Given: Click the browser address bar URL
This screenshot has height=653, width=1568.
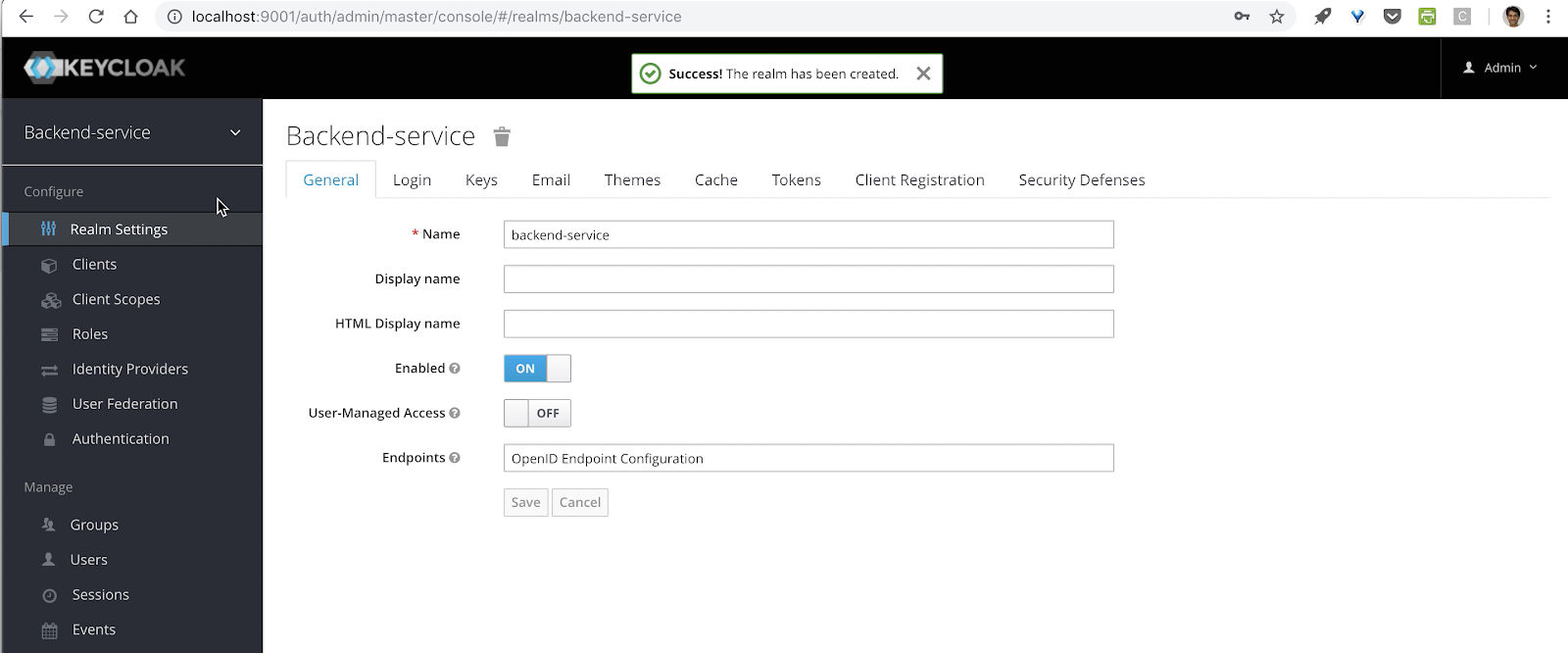Looking at the screenshot, I should pyautogui.click(x=436, y=17).
